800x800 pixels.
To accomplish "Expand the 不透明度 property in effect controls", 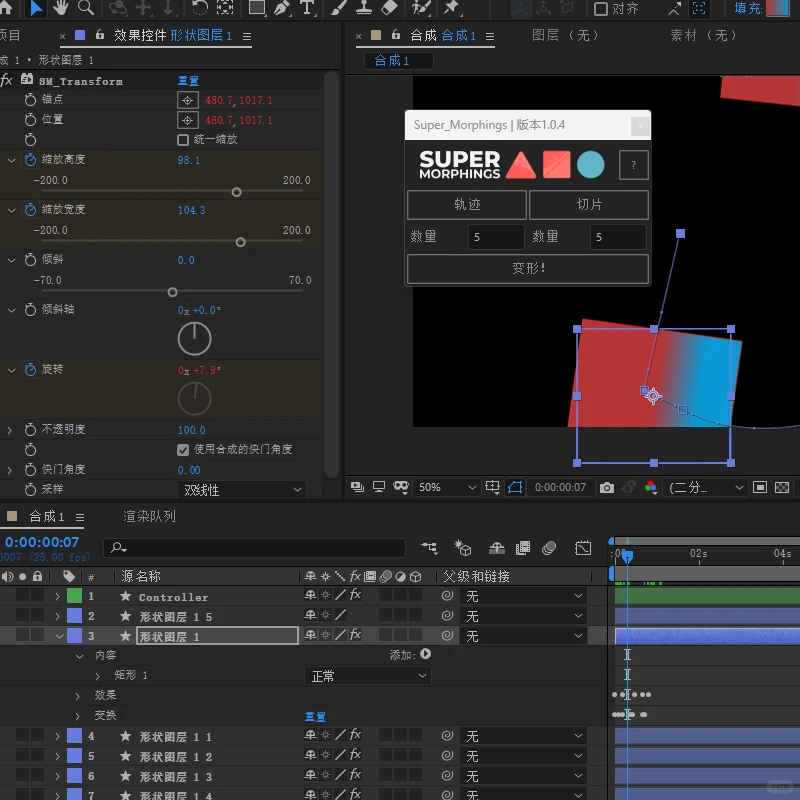I will click(10, 430).
